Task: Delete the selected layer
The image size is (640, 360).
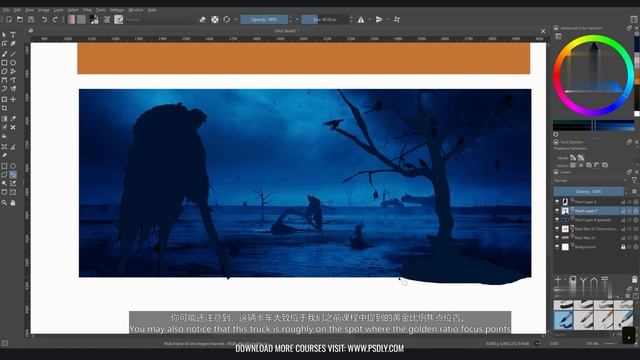Action: (634, 280)
